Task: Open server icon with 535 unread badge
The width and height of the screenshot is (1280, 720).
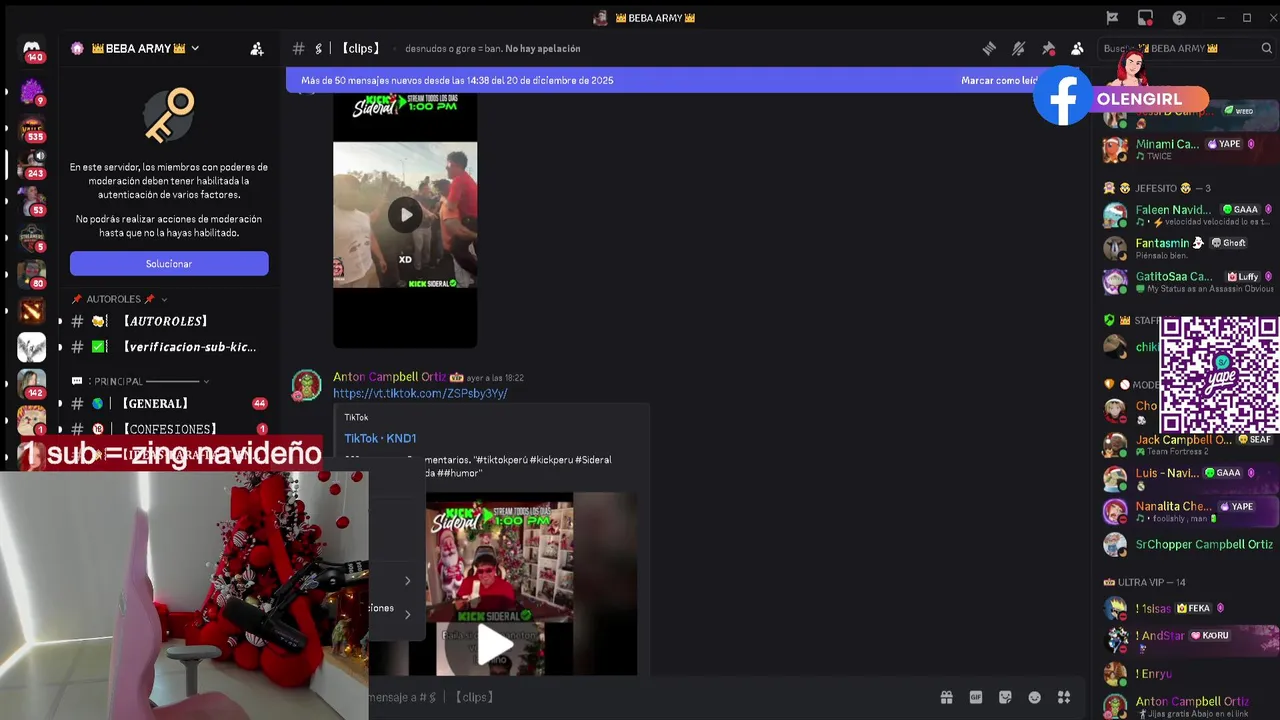Action: (32, 130)
